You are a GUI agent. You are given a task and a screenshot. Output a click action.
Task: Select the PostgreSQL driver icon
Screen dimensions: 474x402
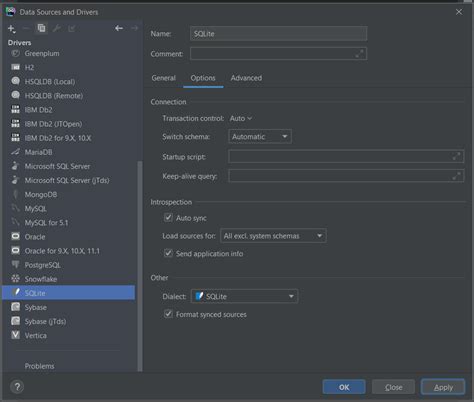click(15, 265)
